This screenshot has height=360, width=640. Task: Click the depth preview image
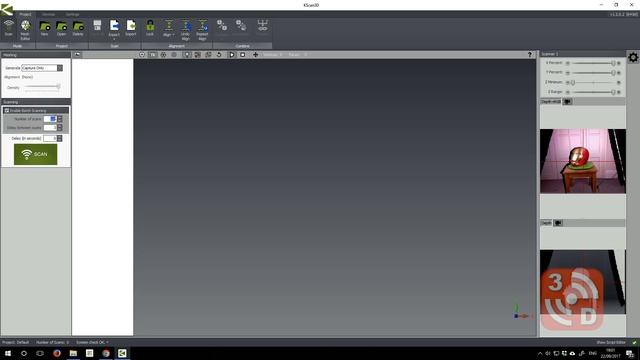click(583, 282)
